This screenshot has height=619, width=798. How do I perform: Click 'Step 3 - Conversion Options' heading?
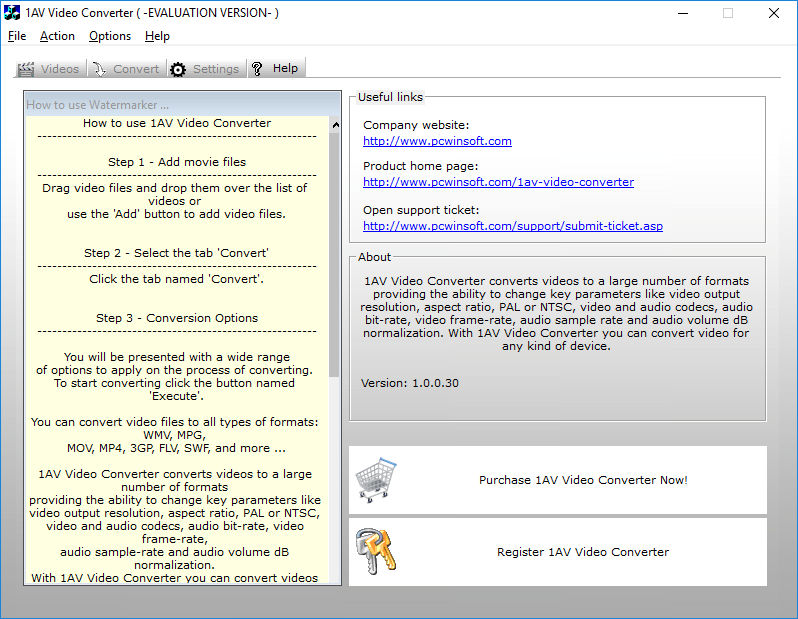pyautogui.click(x=177, y=318)
